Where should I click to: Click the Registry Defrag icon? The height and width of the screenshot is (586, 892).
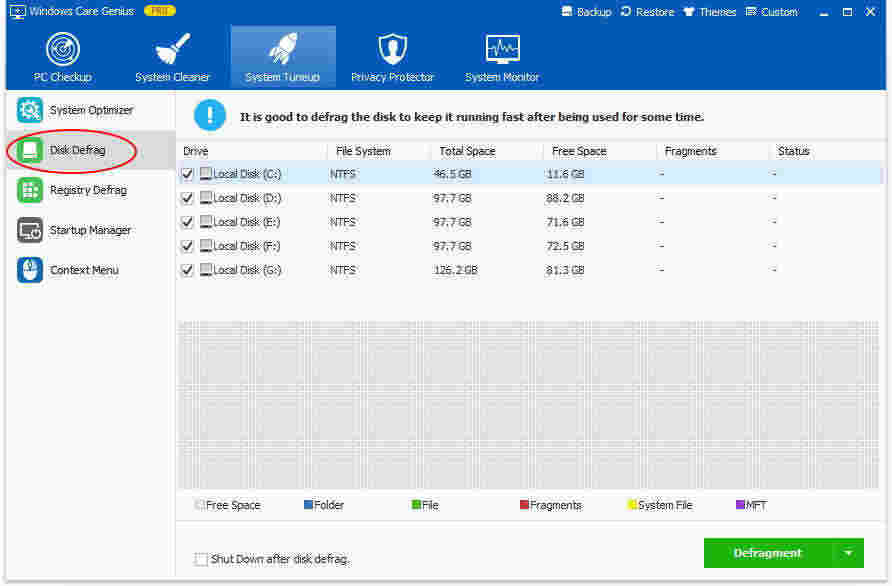coord(30,191)
